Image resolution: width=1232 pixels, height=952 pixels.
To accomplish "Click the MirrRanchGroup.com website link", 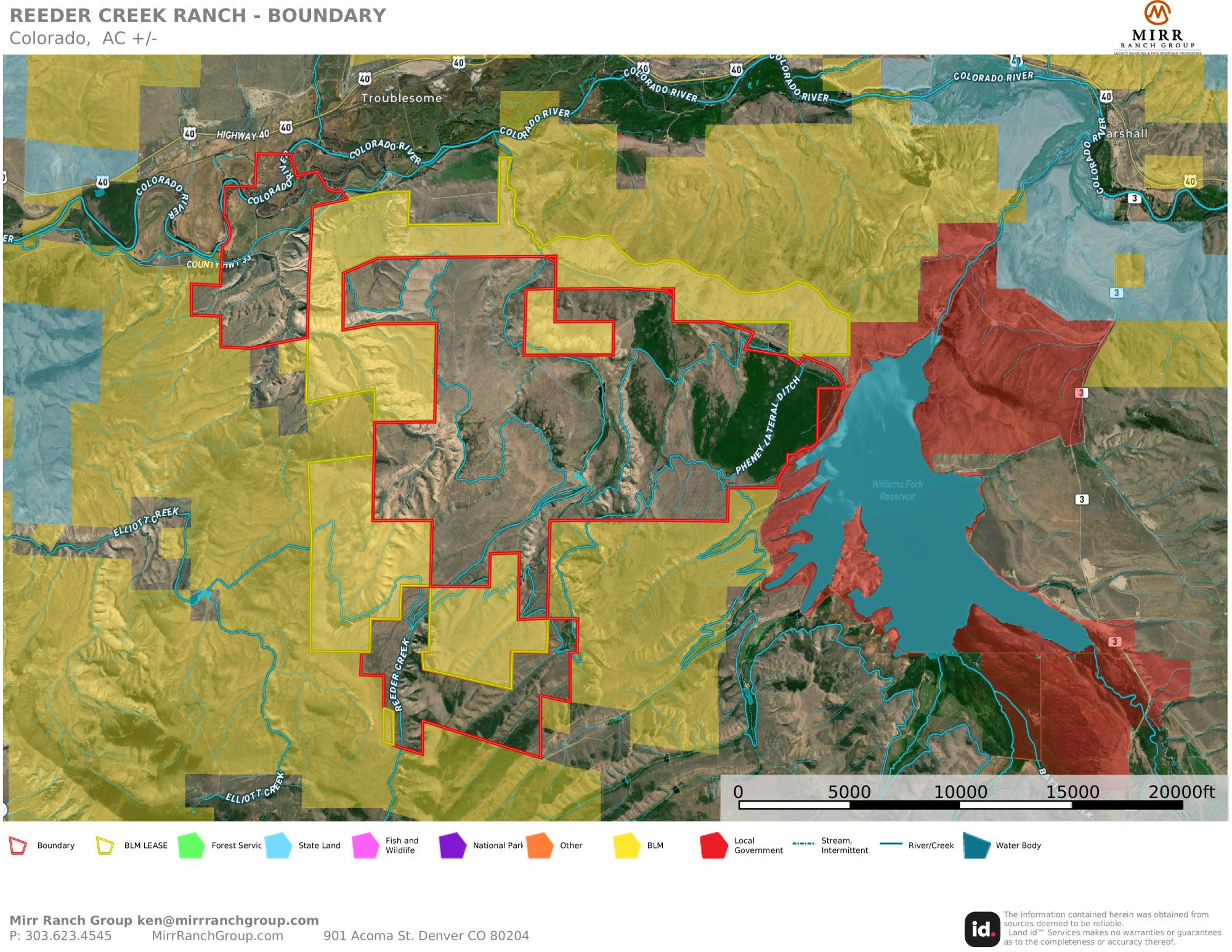I will (217, 935).
